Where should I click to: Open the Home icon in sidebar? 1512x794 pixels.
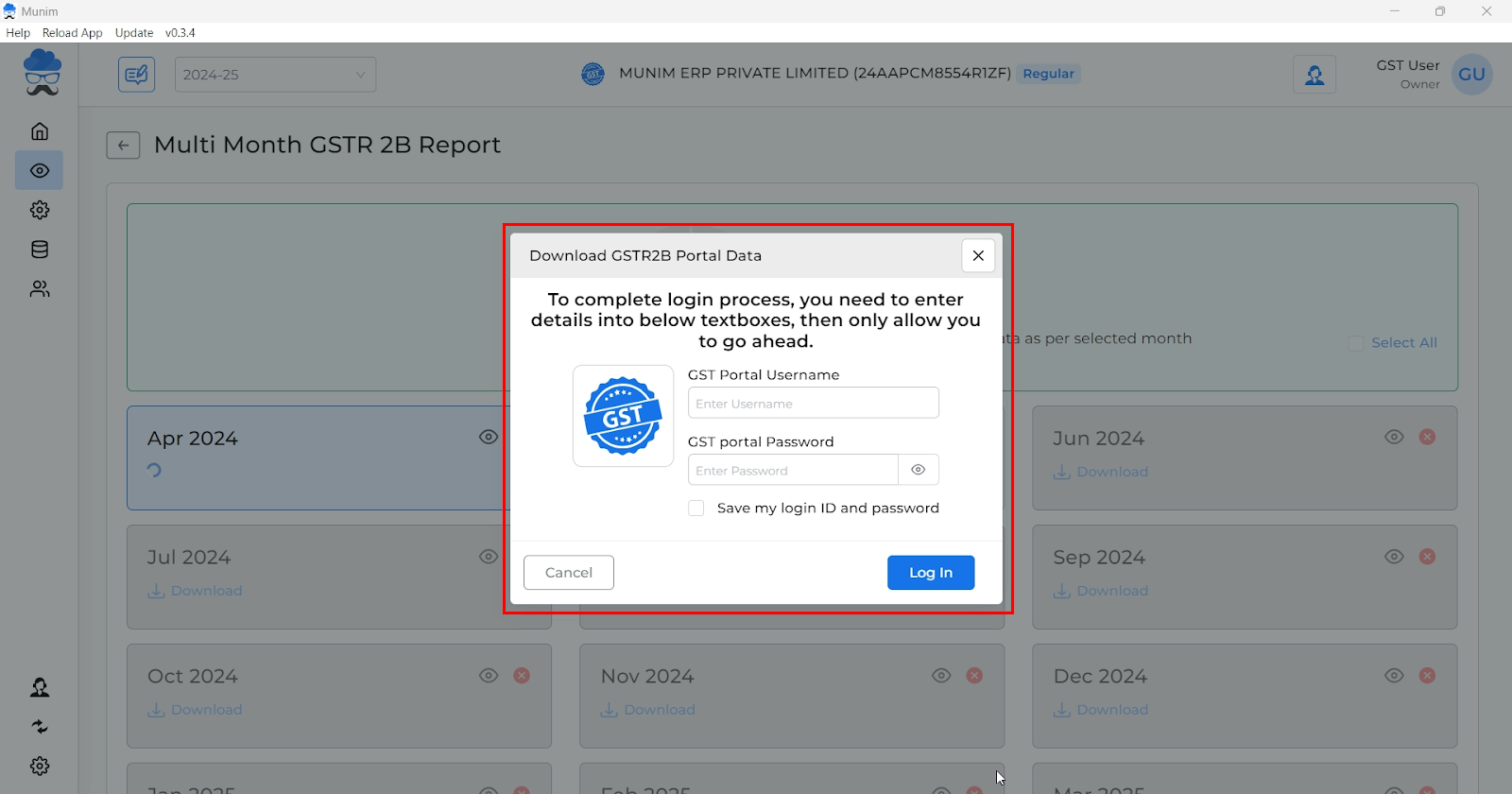[40, 131]
